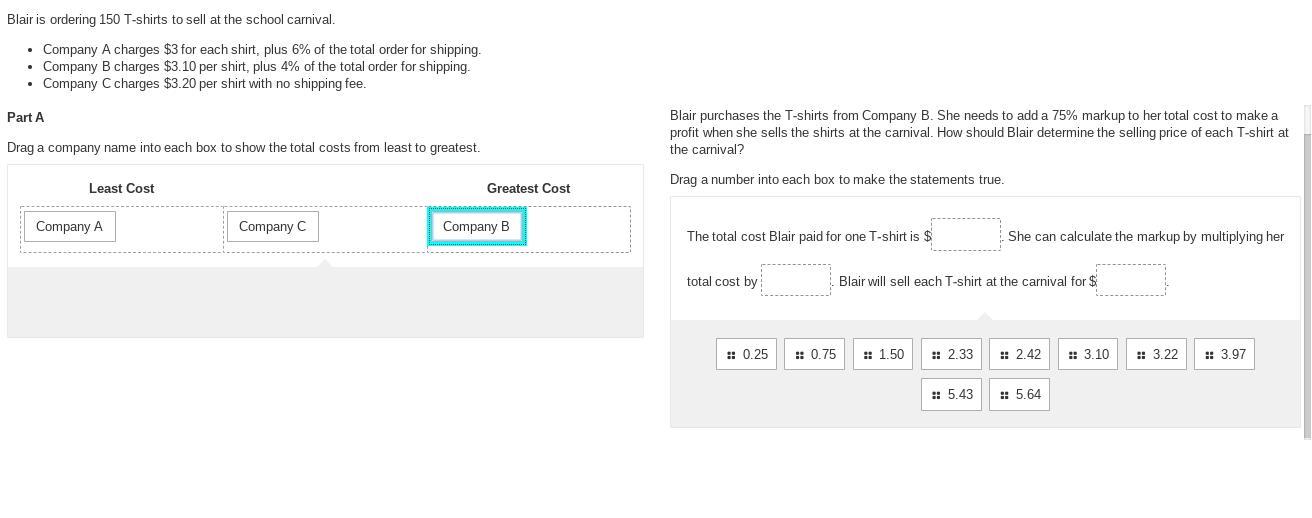Click the 3.22 number label
The height and width of the screenshot is (518, 1312).
point(1165,354)
